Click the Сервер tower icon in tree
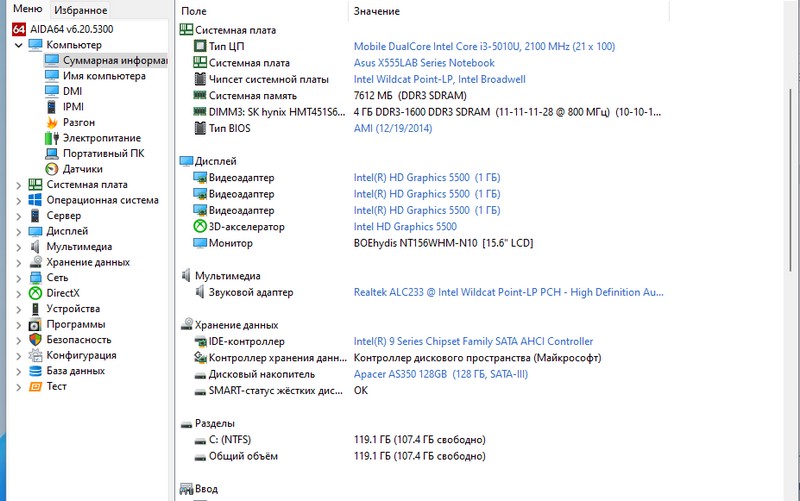This screenshot has height=501, width=800. click(x=35, y=215)
